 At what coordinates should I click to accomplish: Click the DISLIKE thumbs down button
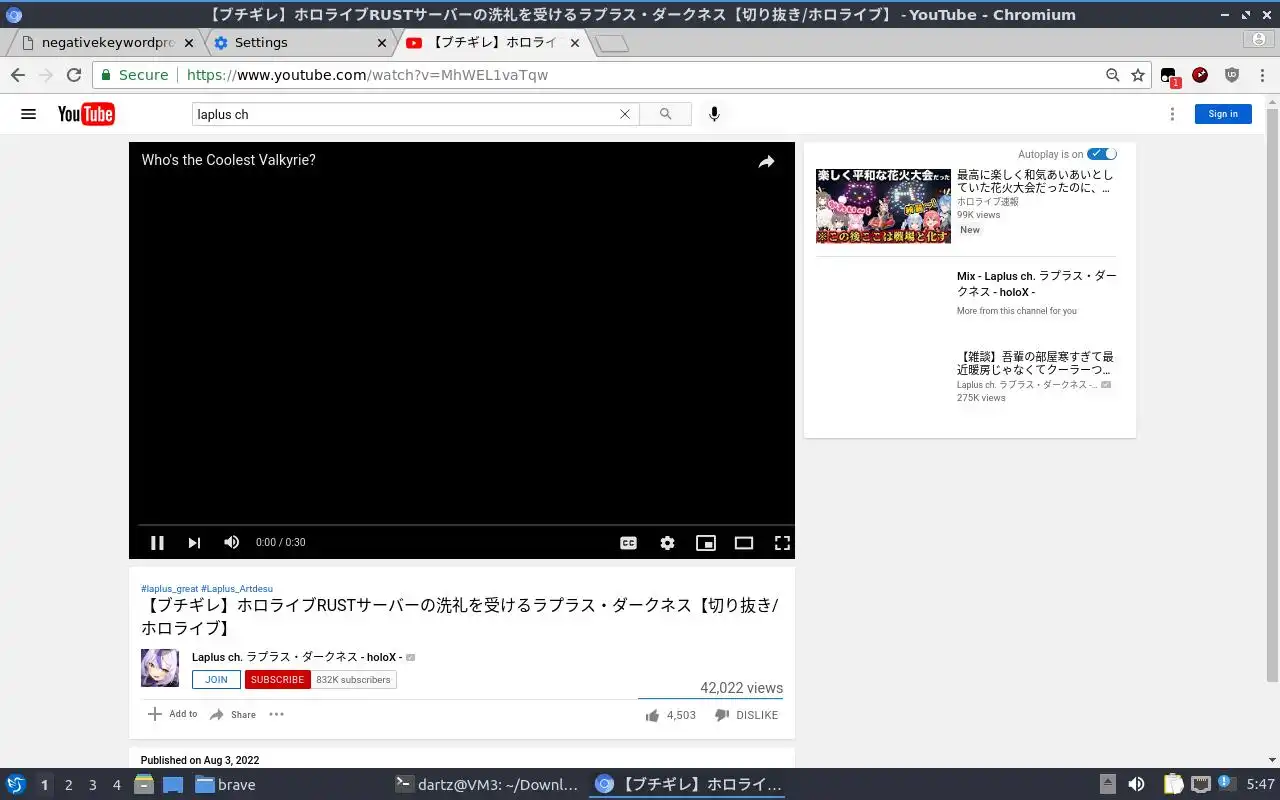[746, 715]
